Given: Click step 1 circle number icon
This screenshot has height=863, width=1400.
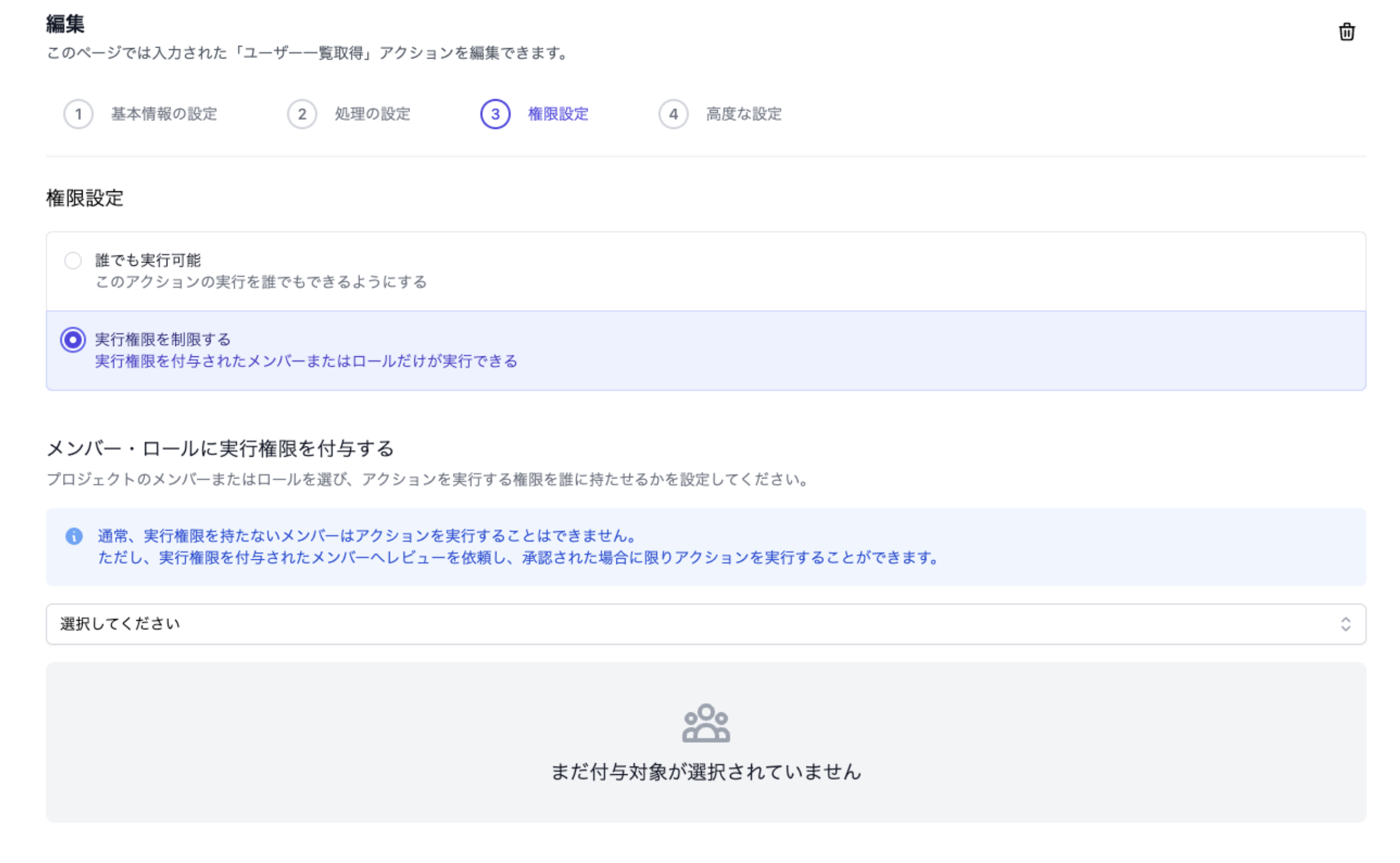Looking at the screenshot, I should (x=79, y=114).
